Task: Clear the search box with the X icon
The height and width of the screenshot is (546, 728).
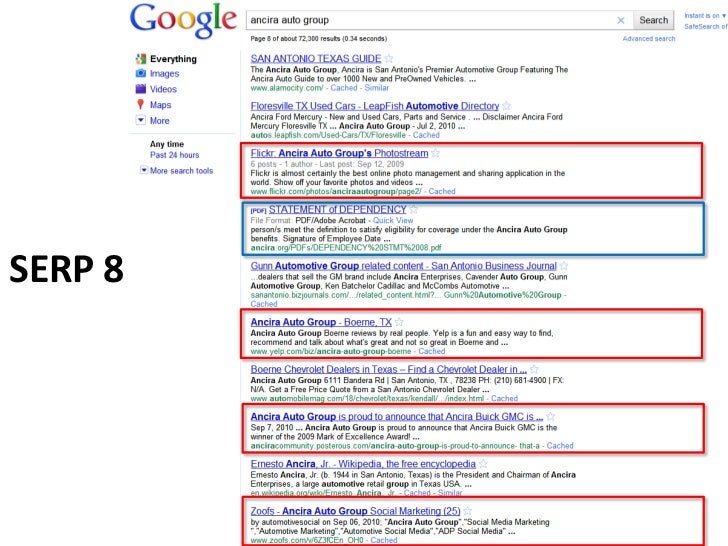Action: [x=621, y=20]
